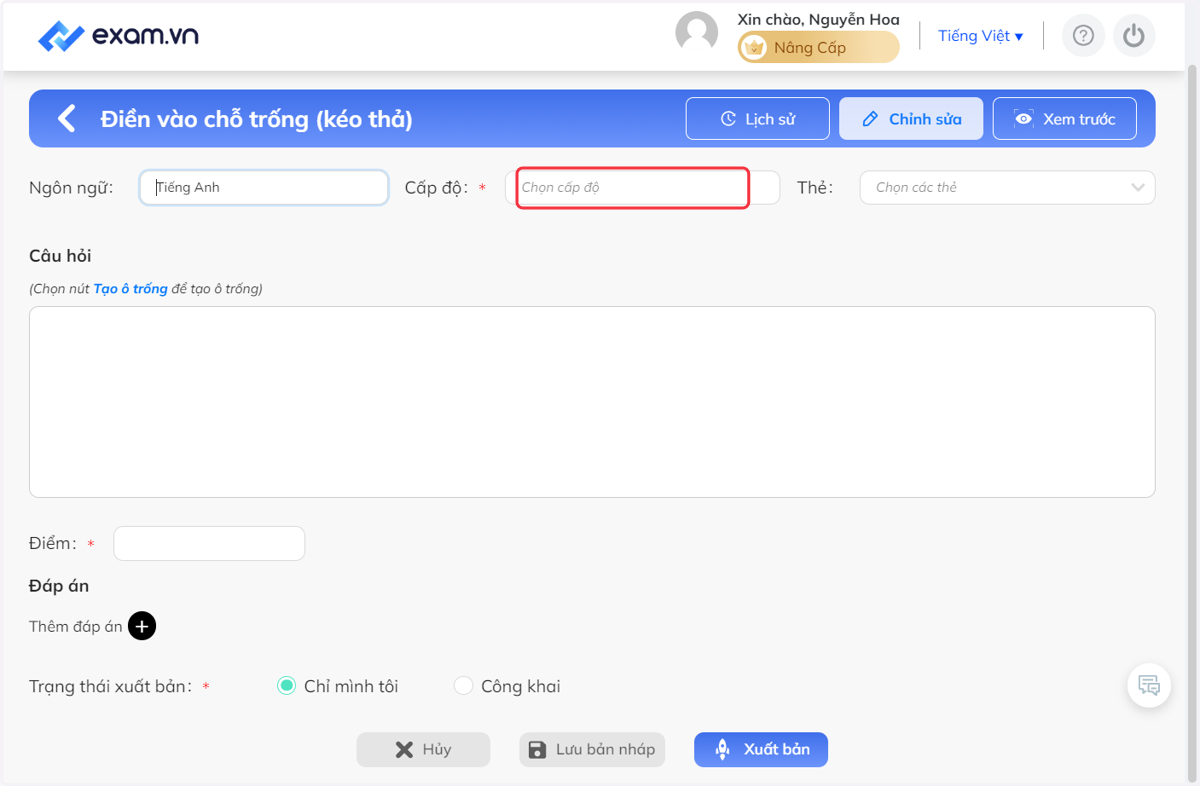Click the Lưu bản nháp button
This screenshot has height=786, width=1200.
[591, 749]
